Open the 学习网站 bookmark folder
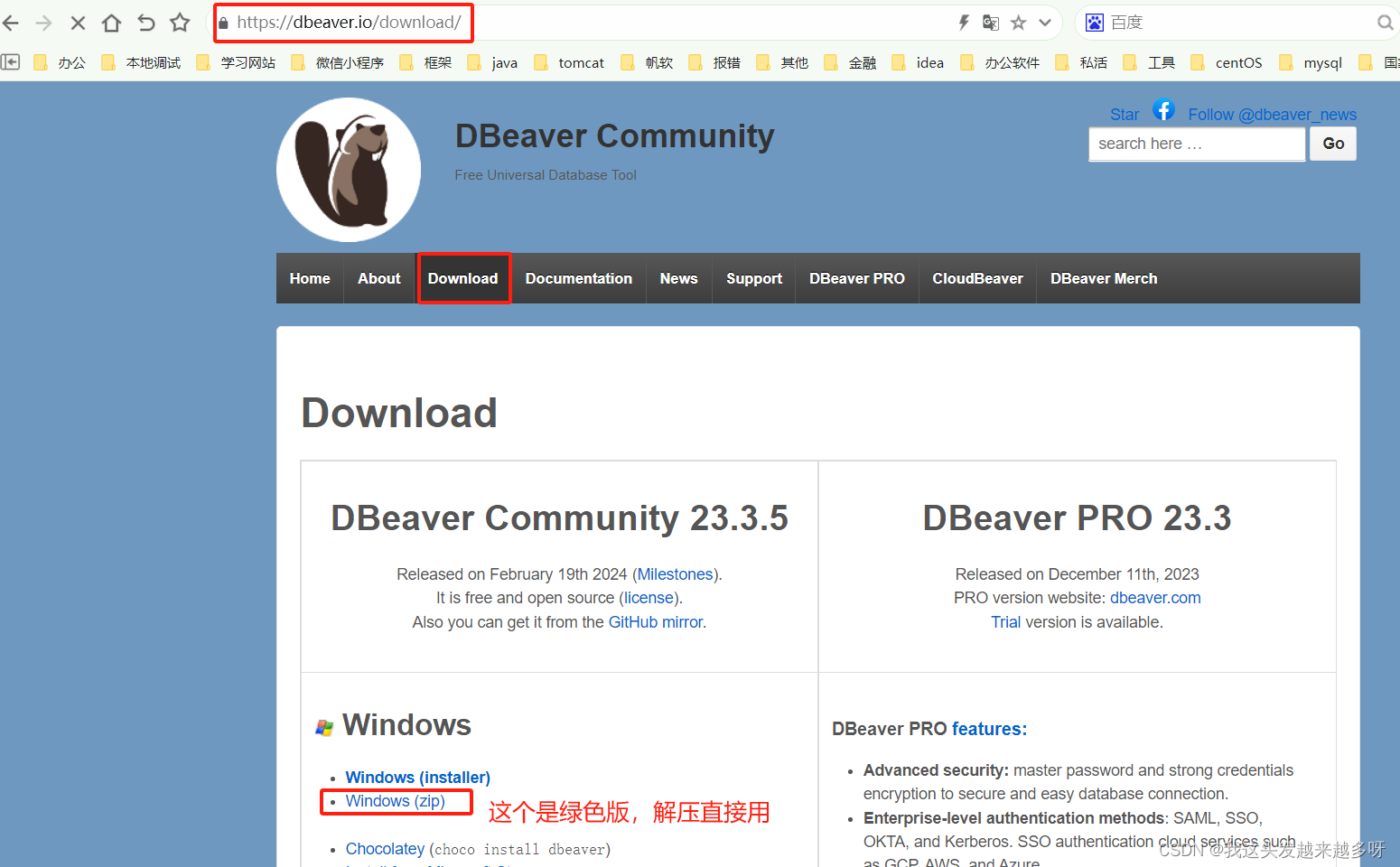 236,62
